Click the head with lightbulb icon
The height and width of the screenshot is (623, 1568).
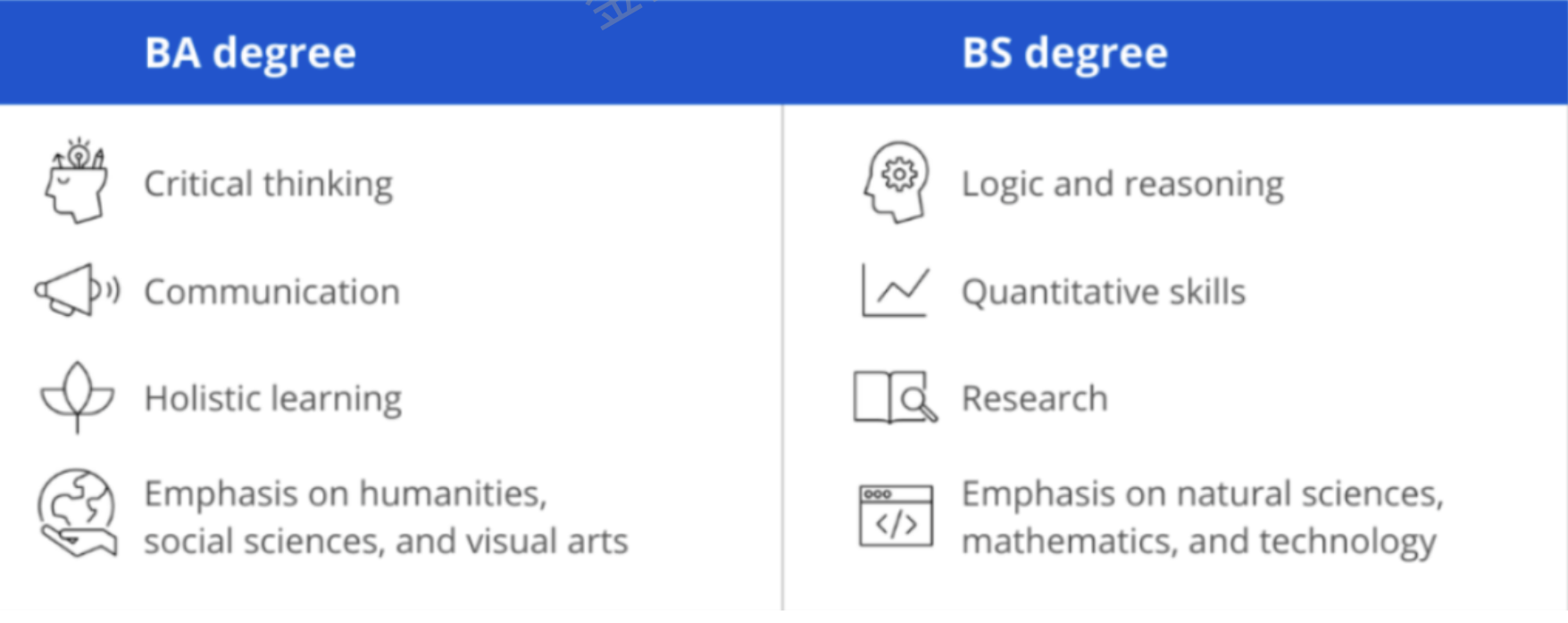click(77, 182)
